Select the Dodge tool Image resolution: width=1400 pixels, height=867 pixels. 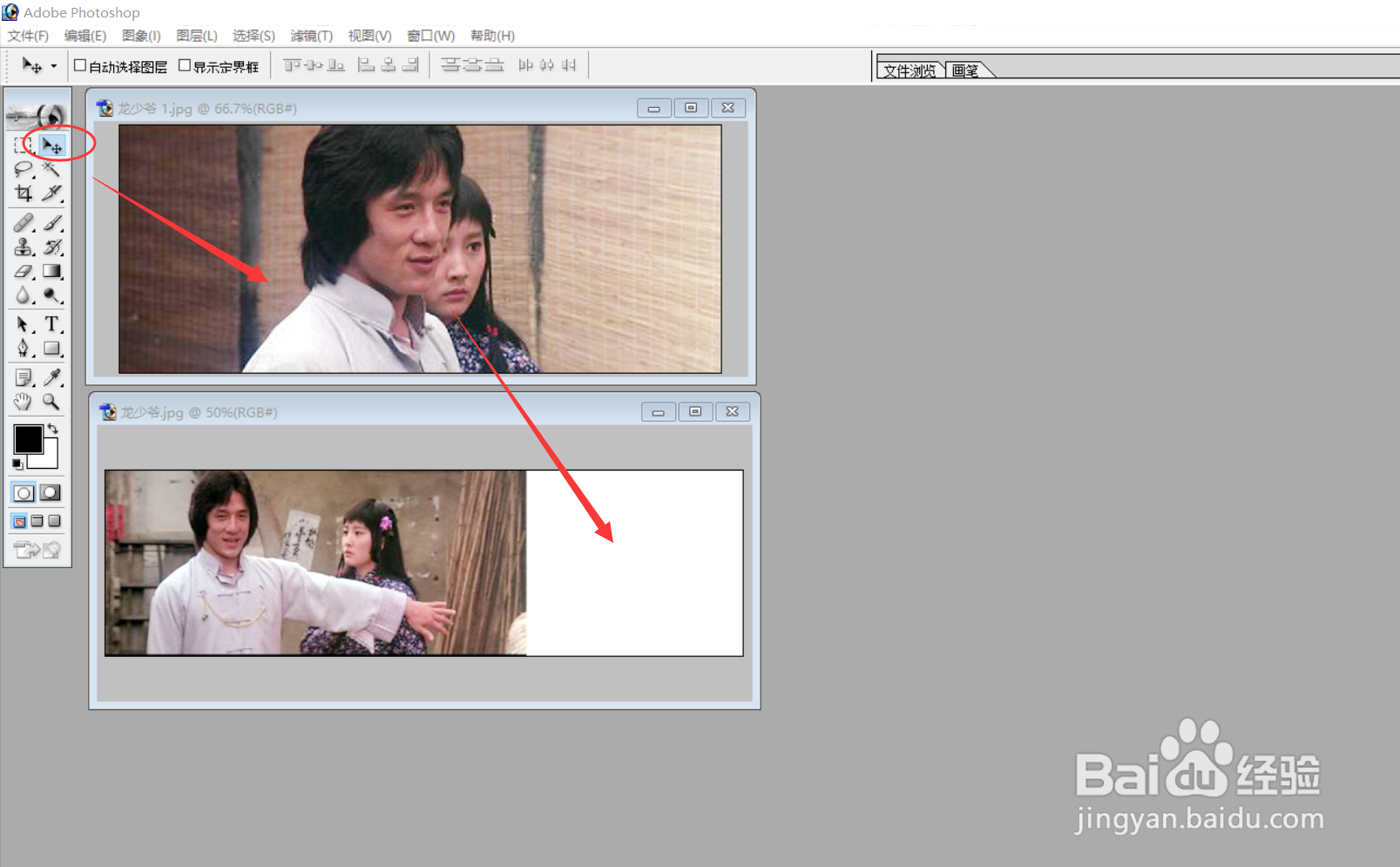(52, 295)
